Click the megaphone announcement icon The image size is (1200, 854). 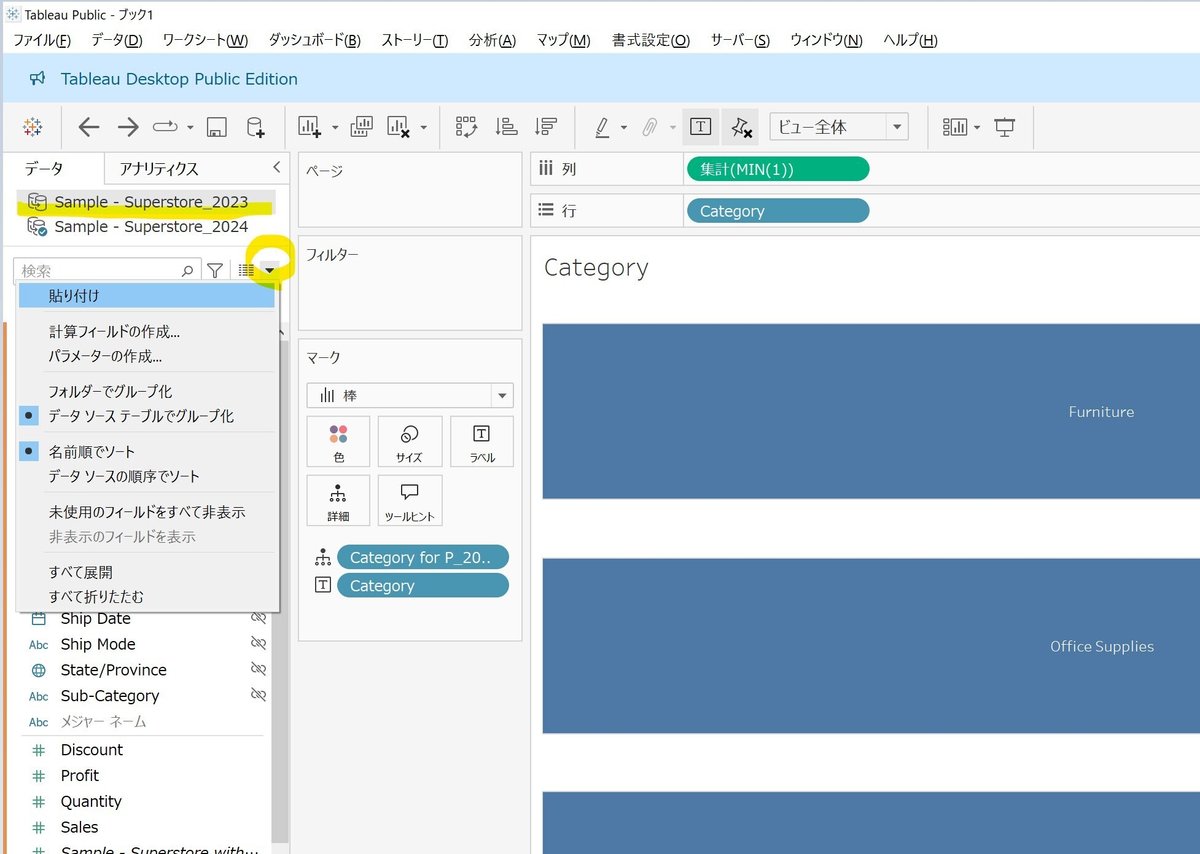(37, 79)
